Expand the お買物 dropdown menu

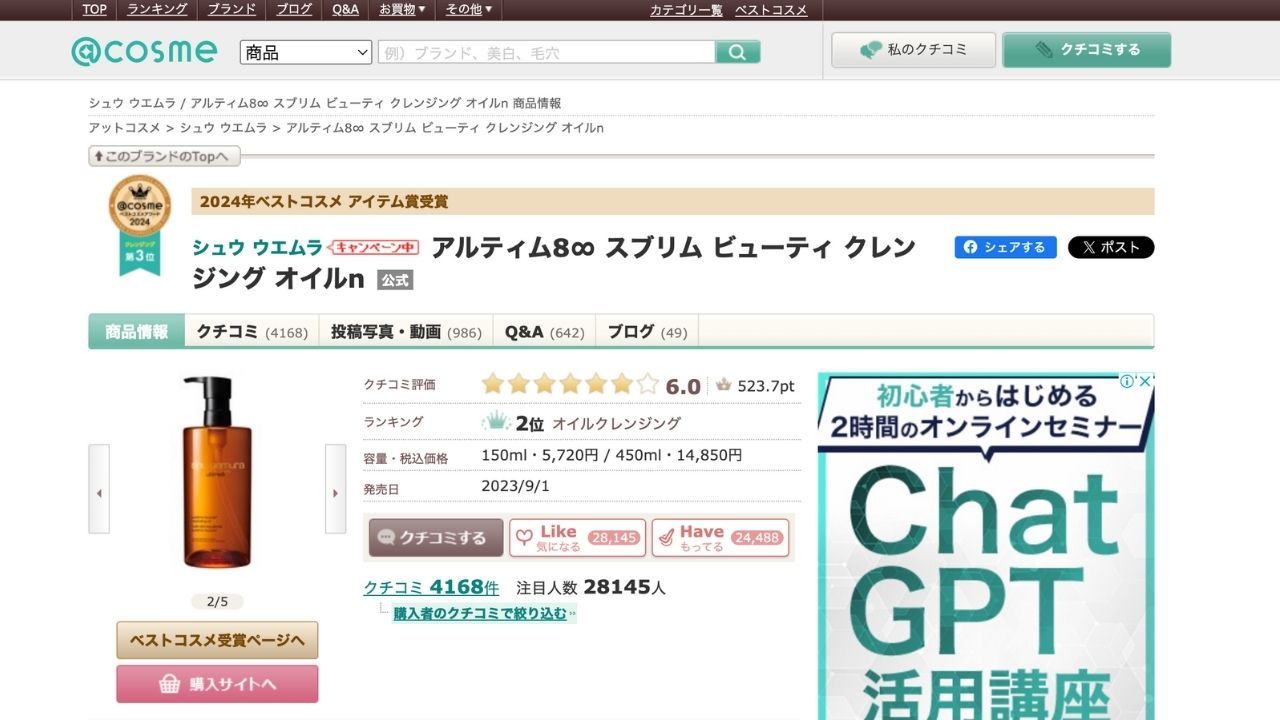coord(402,9)
